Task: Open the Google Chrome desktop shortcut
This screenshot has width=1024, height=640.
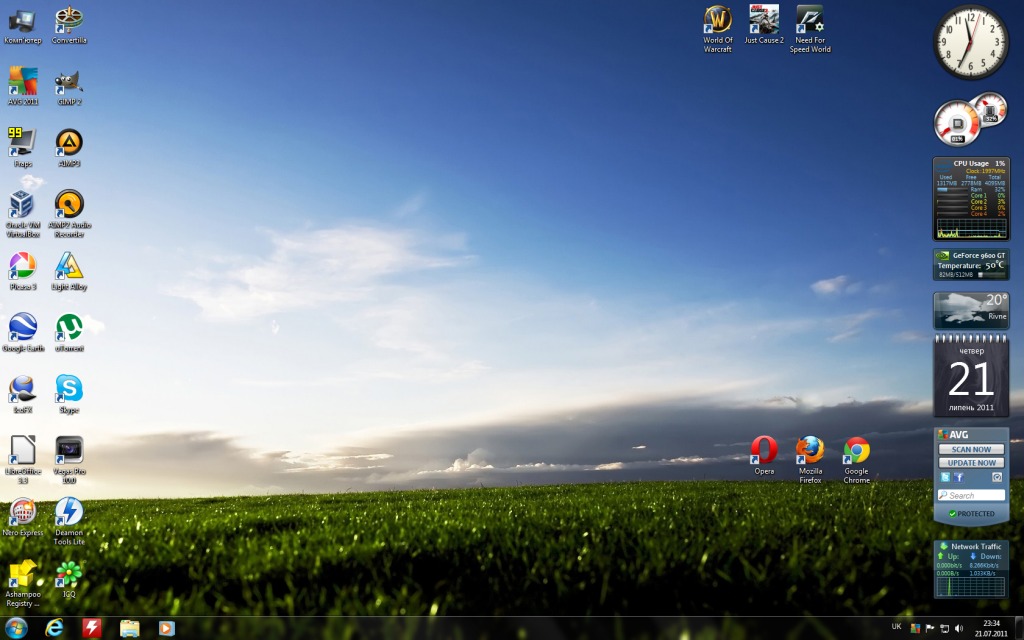Action: pyautogui.click(x=856, y=460)
